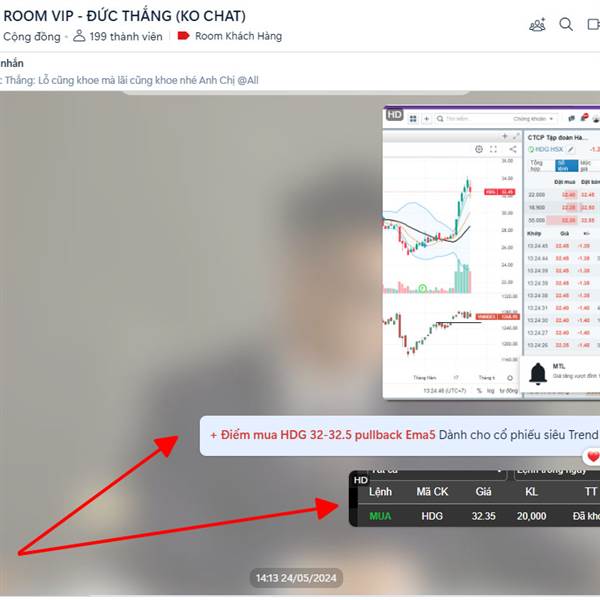The height and width of the screenshot is (600, 600).
Task: Open the chat search magnifier icon
Action: [x=566, y=24]
